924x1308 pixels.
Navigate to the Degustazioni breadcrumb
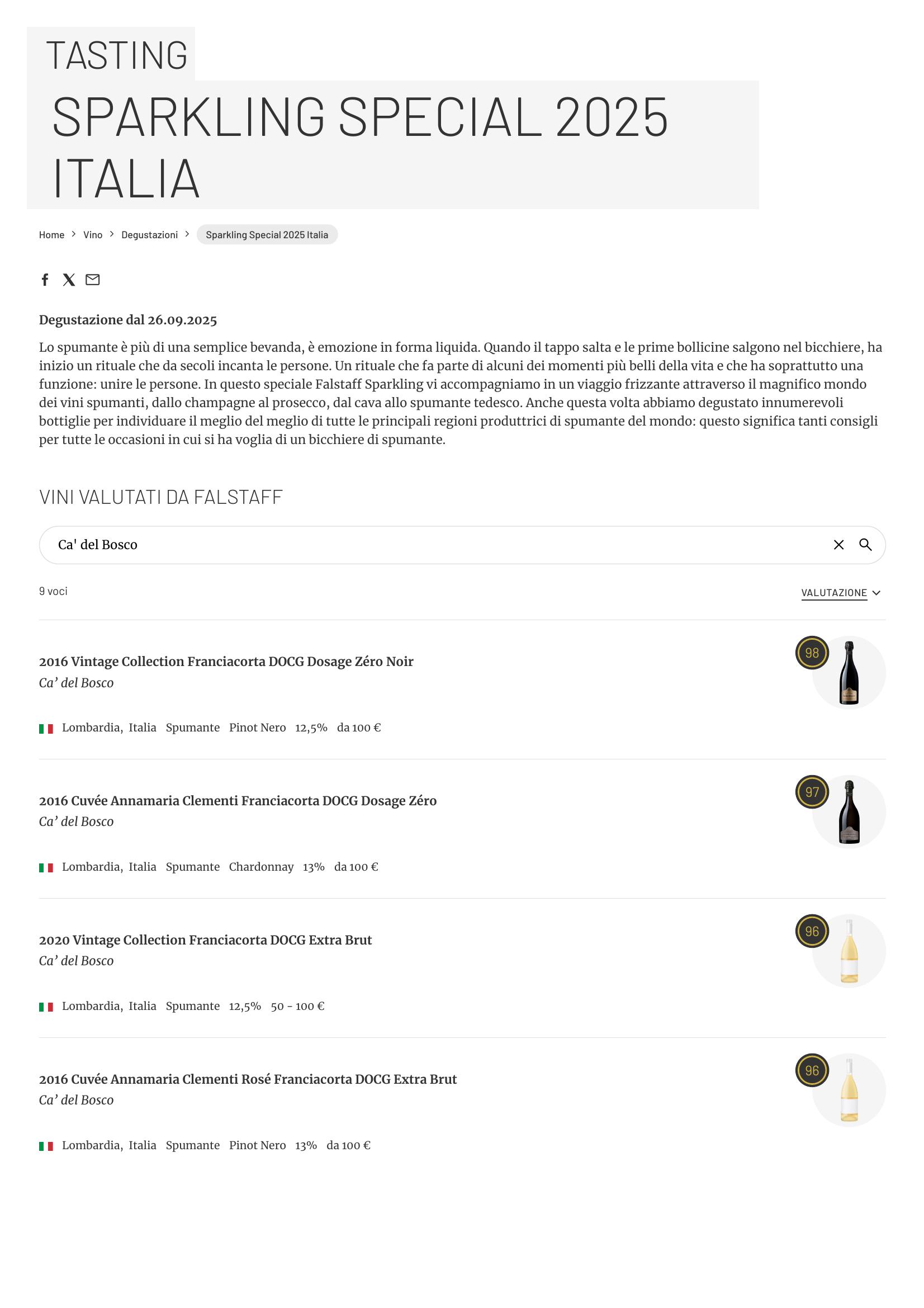coord(149,235)
